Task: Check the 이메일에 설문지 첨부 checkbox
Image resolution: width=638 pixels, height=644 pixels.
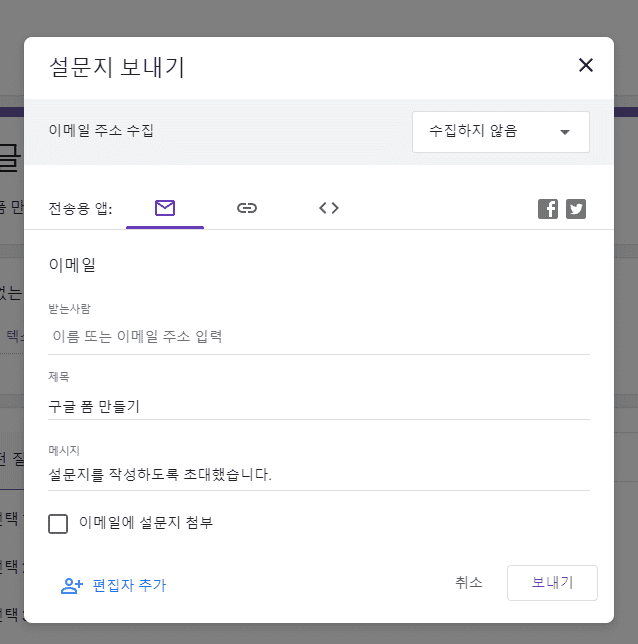Action: coord(58,524)
